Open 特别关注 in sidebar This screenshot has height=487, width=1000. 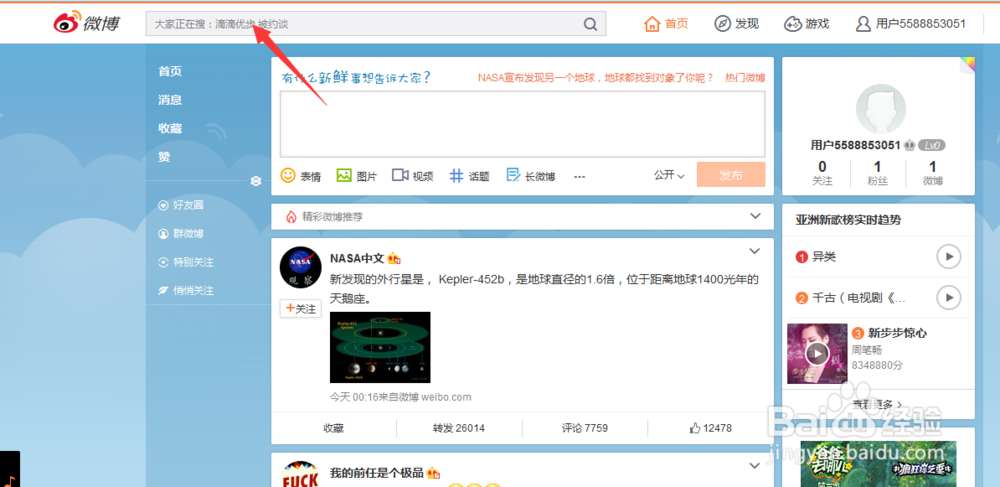(186, 262)
